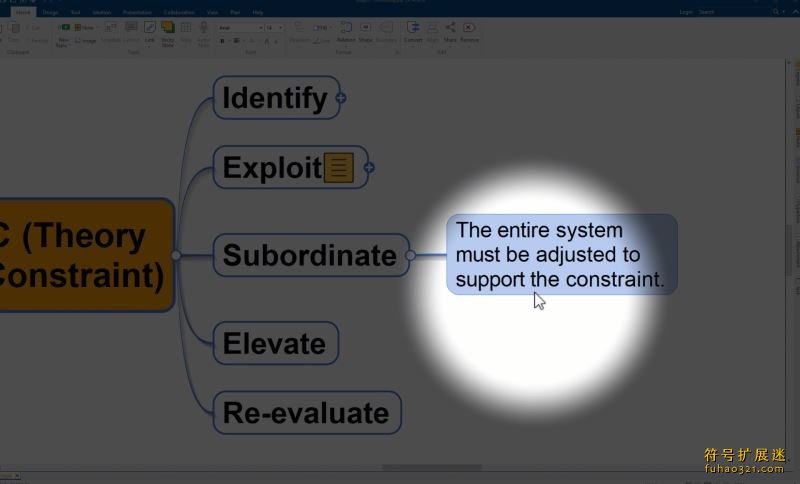This screenshot has width=800, height=484.
Task: Select the Re-evaluate topic
Action: (x=307, y=413)
